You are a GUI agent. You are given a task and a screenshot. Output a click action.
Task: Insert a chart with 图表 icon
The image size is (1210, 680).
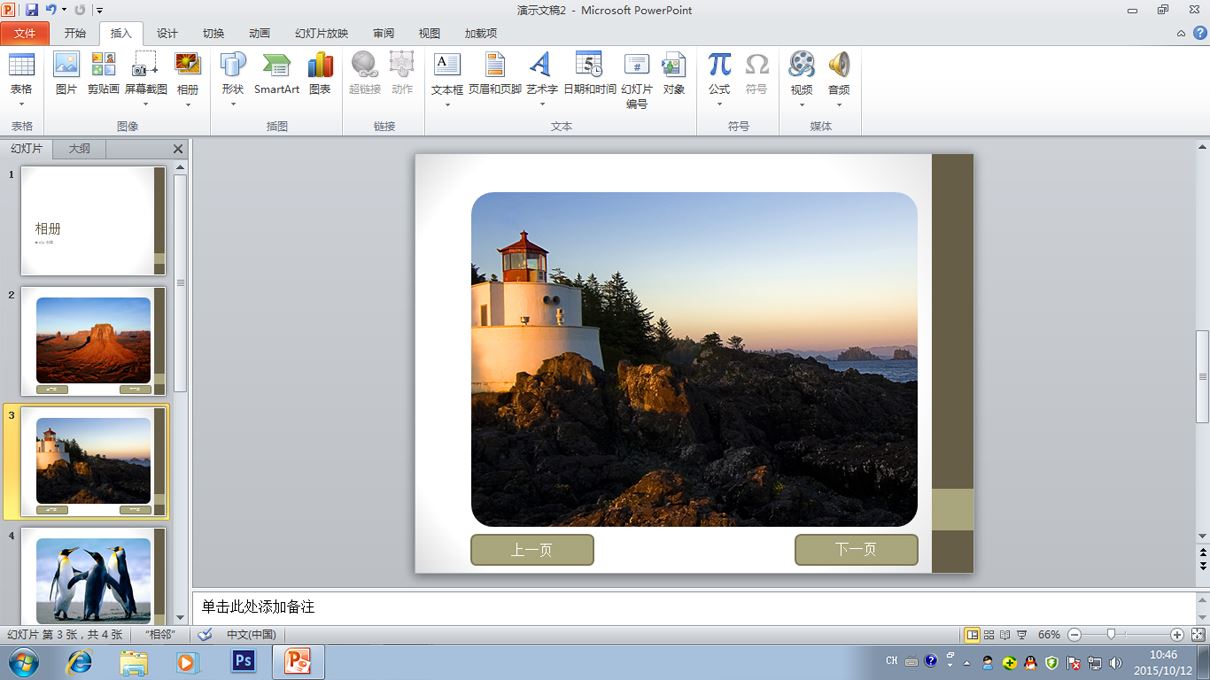320,74
